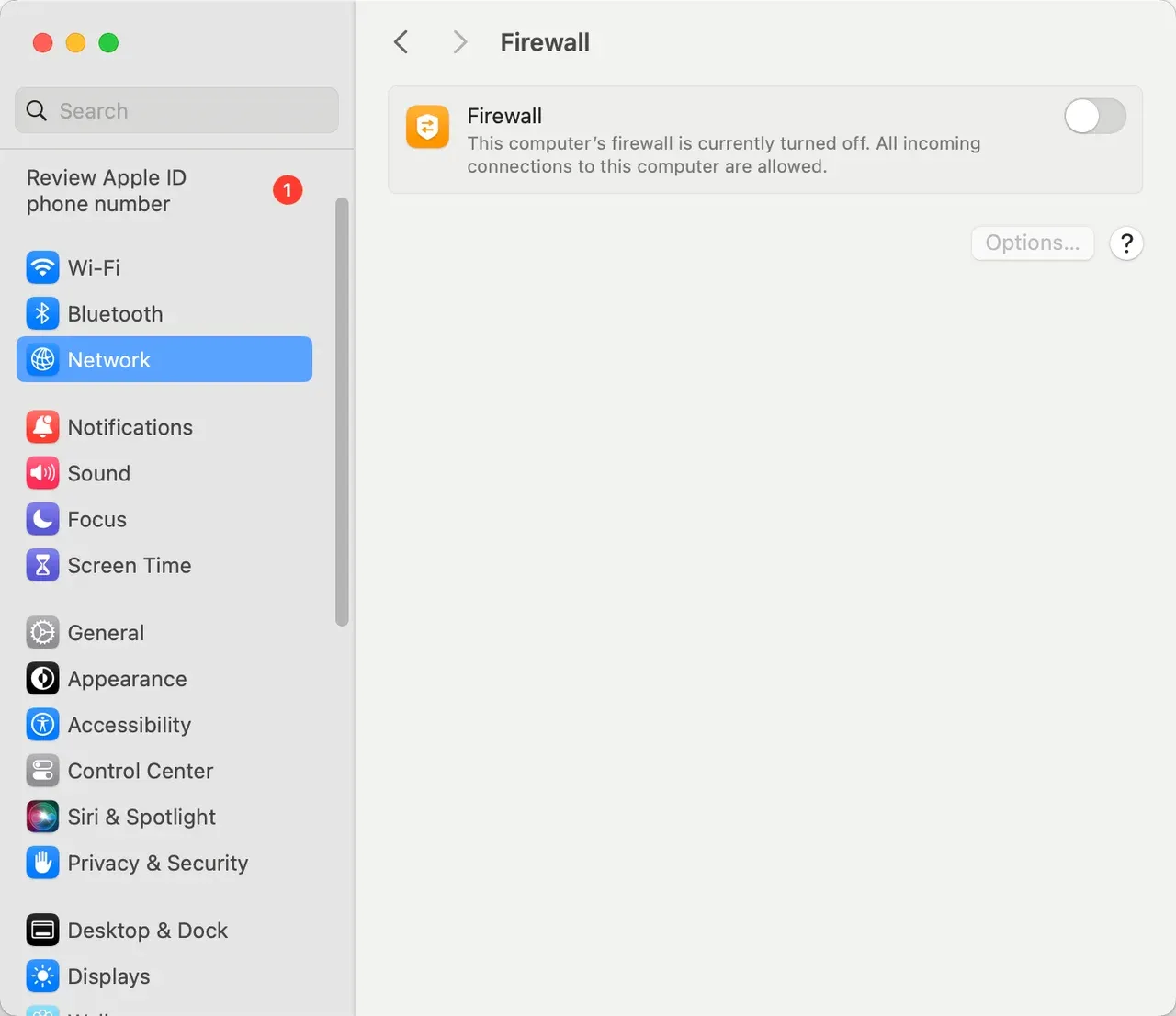Open Privacy & Security label
This screenshot has height=1016, width=1176.
(158, 863)
